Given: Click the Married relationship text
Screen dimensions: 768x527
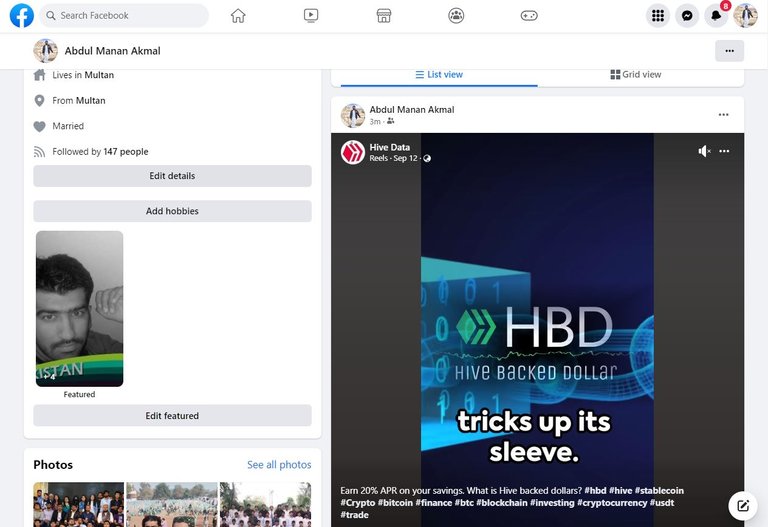Looking at the screenshot, I should coord(68,126).
